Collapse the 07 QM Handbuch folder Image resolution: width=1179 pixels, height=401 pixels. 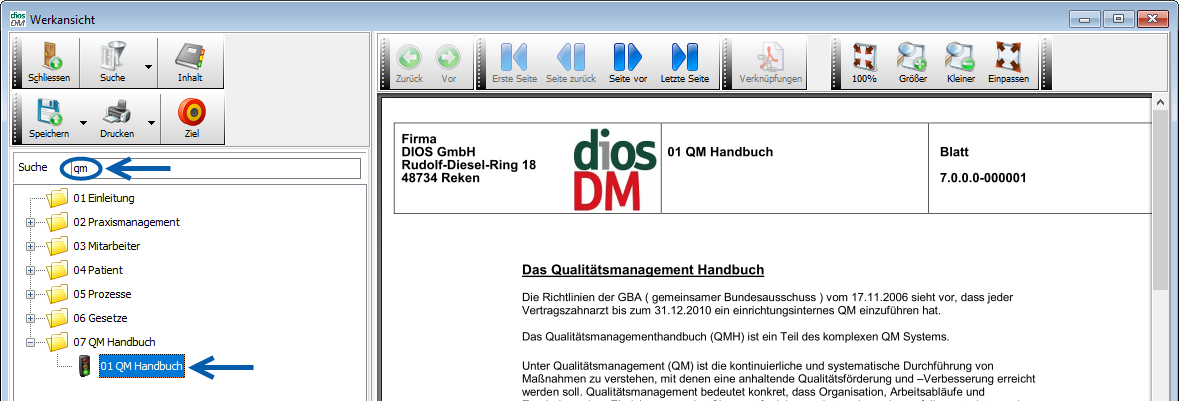[x=31, y=342]
